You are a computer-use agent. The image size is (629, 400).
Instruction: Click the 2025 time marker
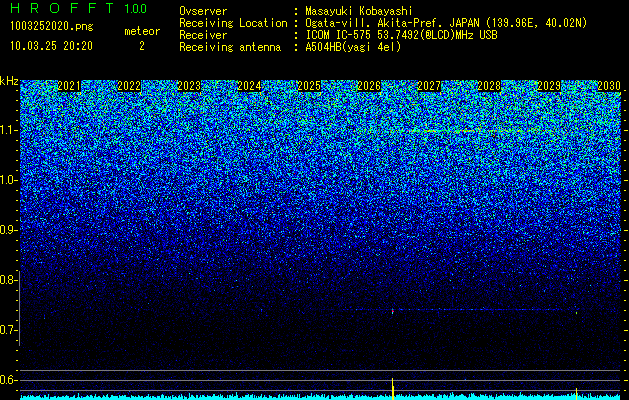pyautogui.click(x=309, y=86)
